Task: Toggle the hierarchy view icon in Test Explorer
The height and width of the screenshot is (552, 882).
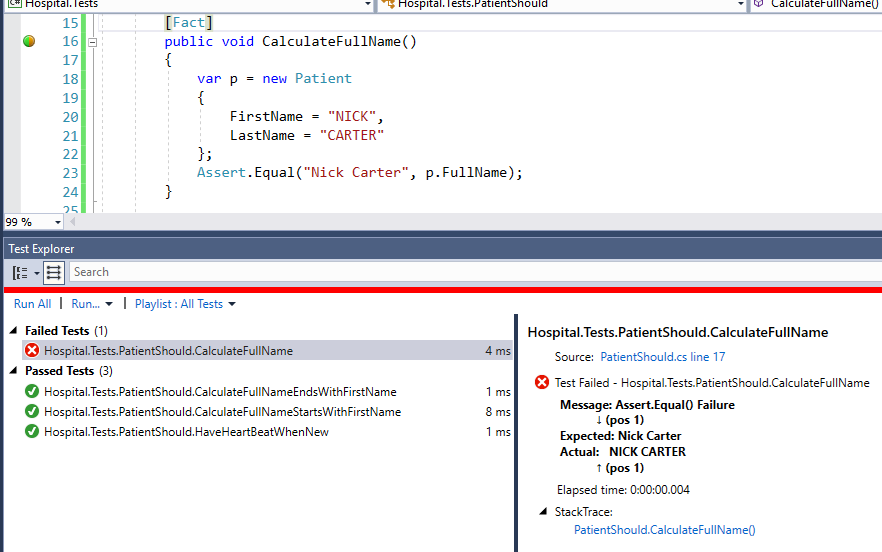Action: tap(54, 273)
